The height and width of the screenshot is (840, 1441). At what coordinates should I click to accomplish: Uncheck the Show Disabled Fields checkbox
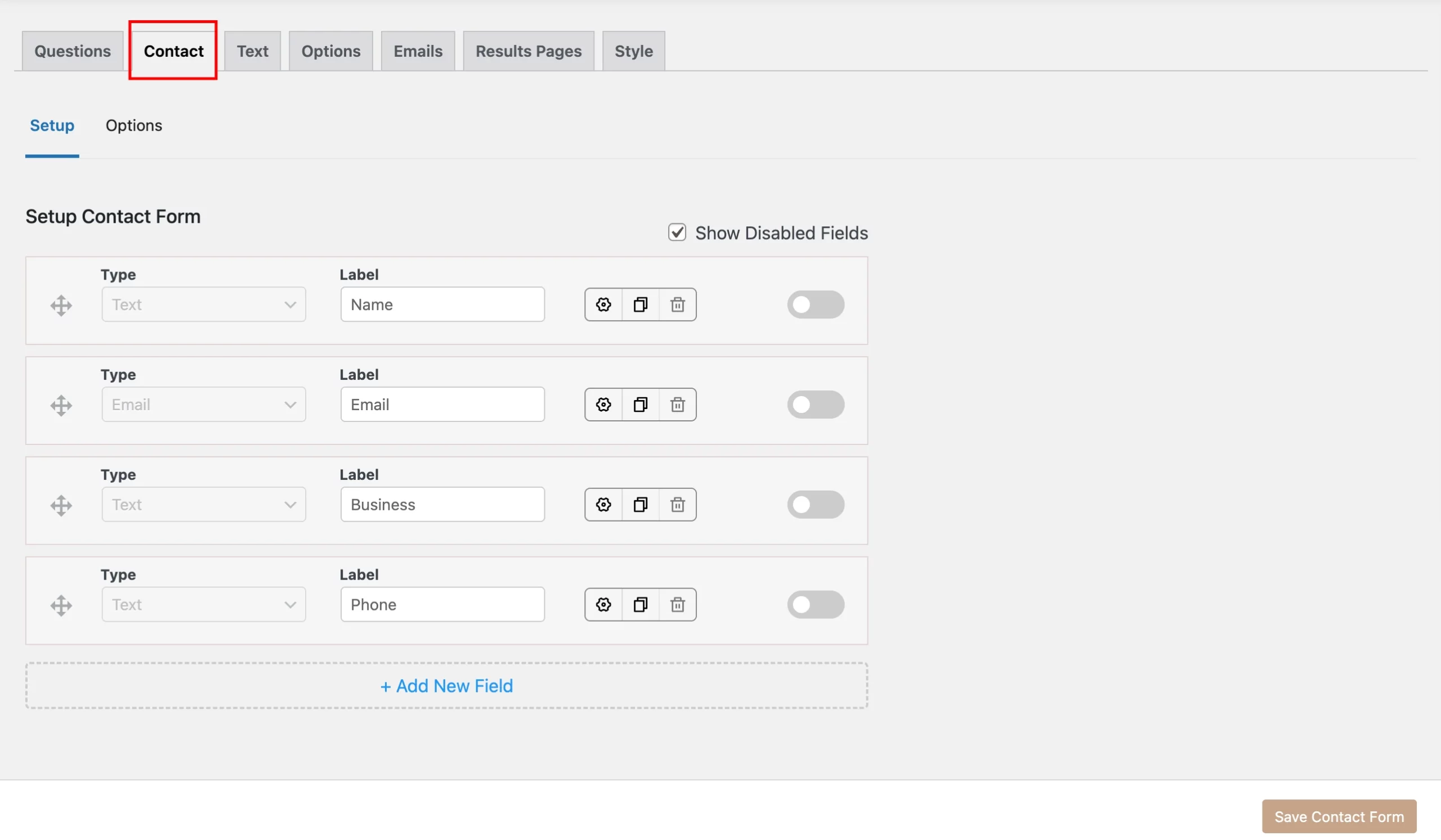pos(677,232)
